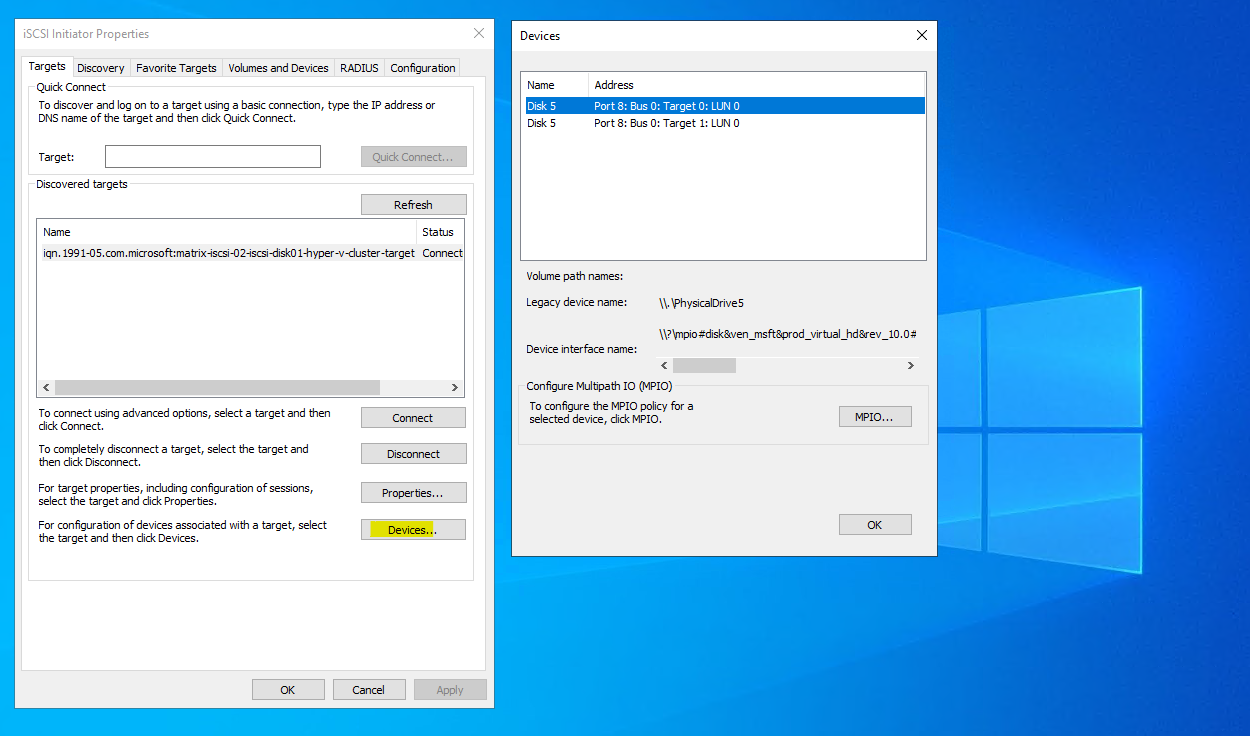This screenshot has height=736, width=1250.
Task: Open the Favorite Targets tab
Action: click(176, 68)
